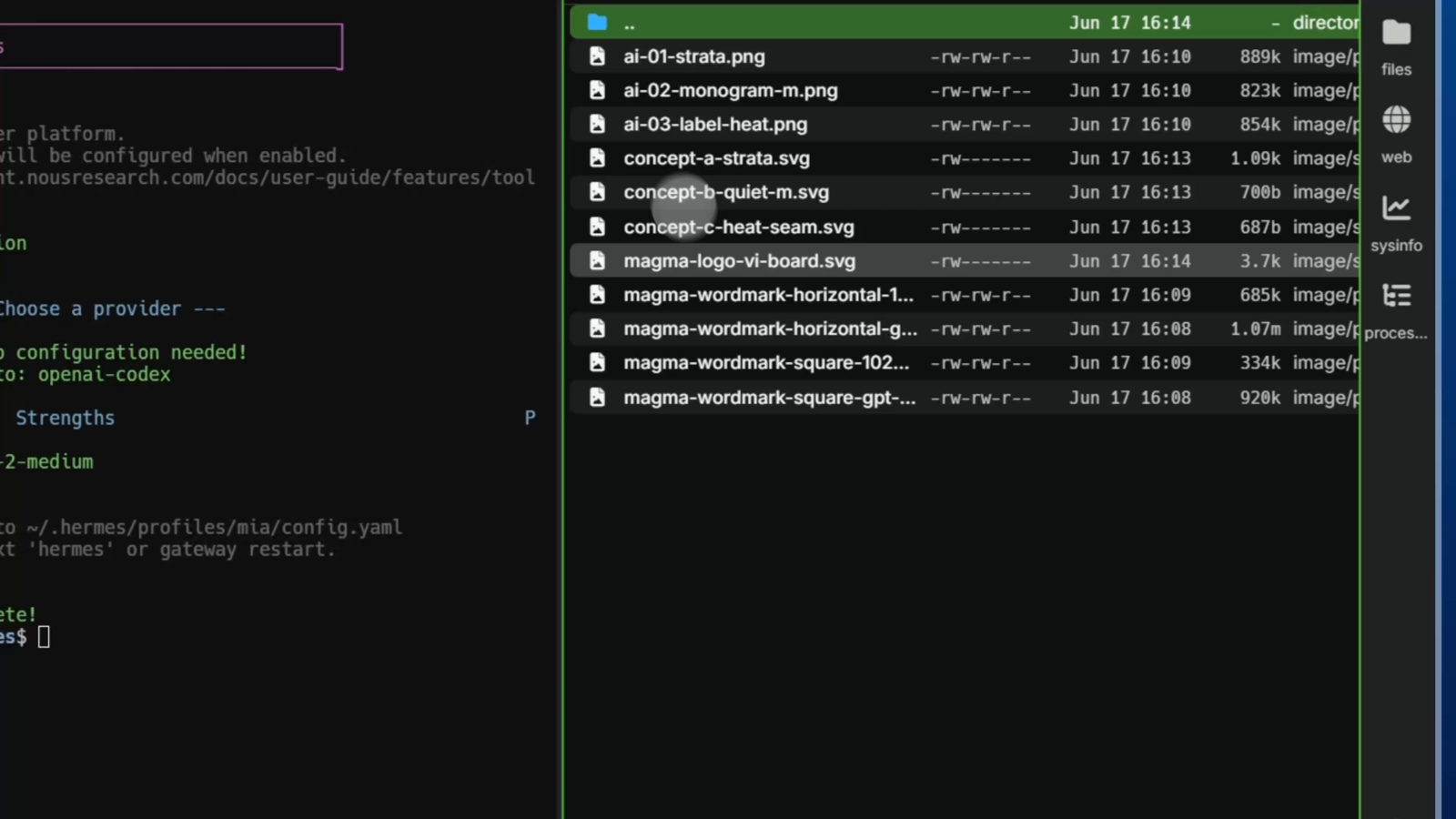This screenshot has height=819, width=1456.
Task: Click the file icon for ai-03-label-heat.png
Action: [x=597, y=124]
